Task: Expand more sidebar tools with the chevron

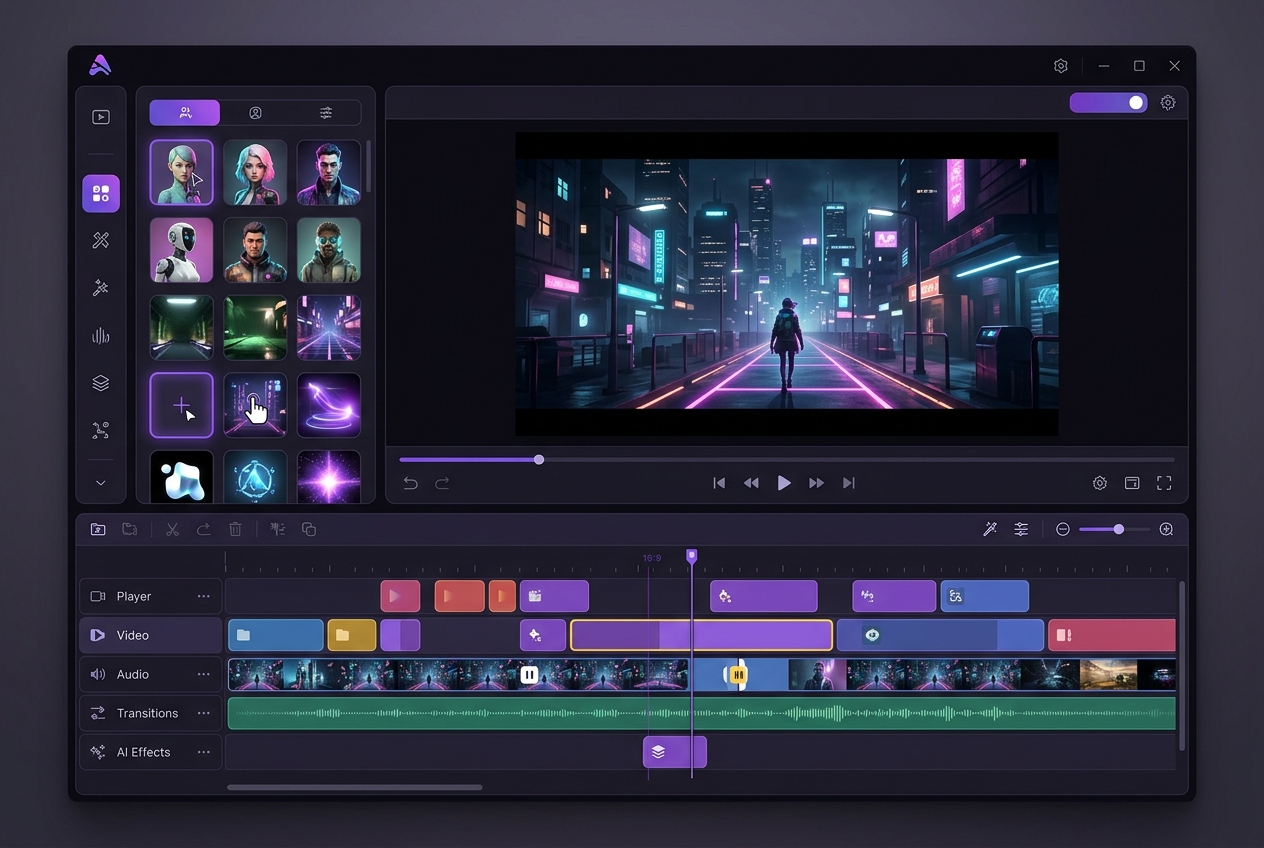Action: tap(101, 483)
